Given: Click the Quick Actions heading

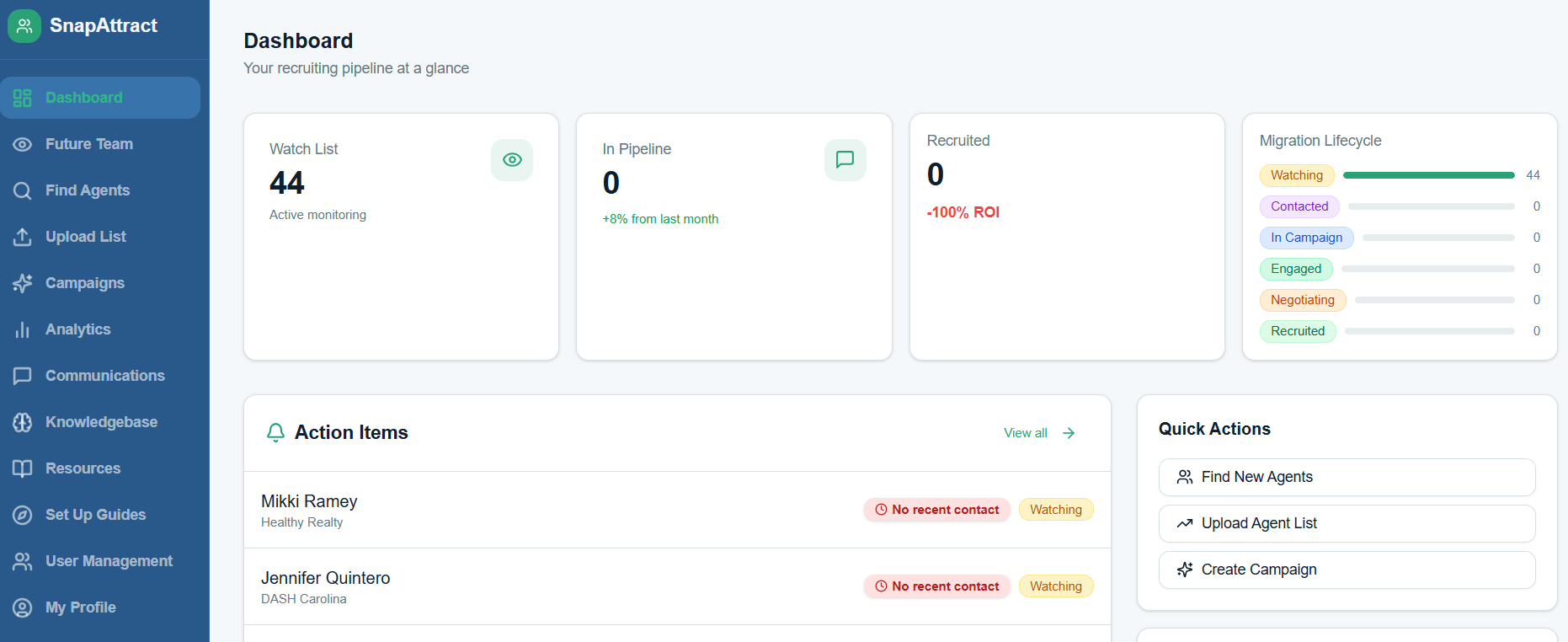Looking at the screenshot, I should click(1214, 429).
